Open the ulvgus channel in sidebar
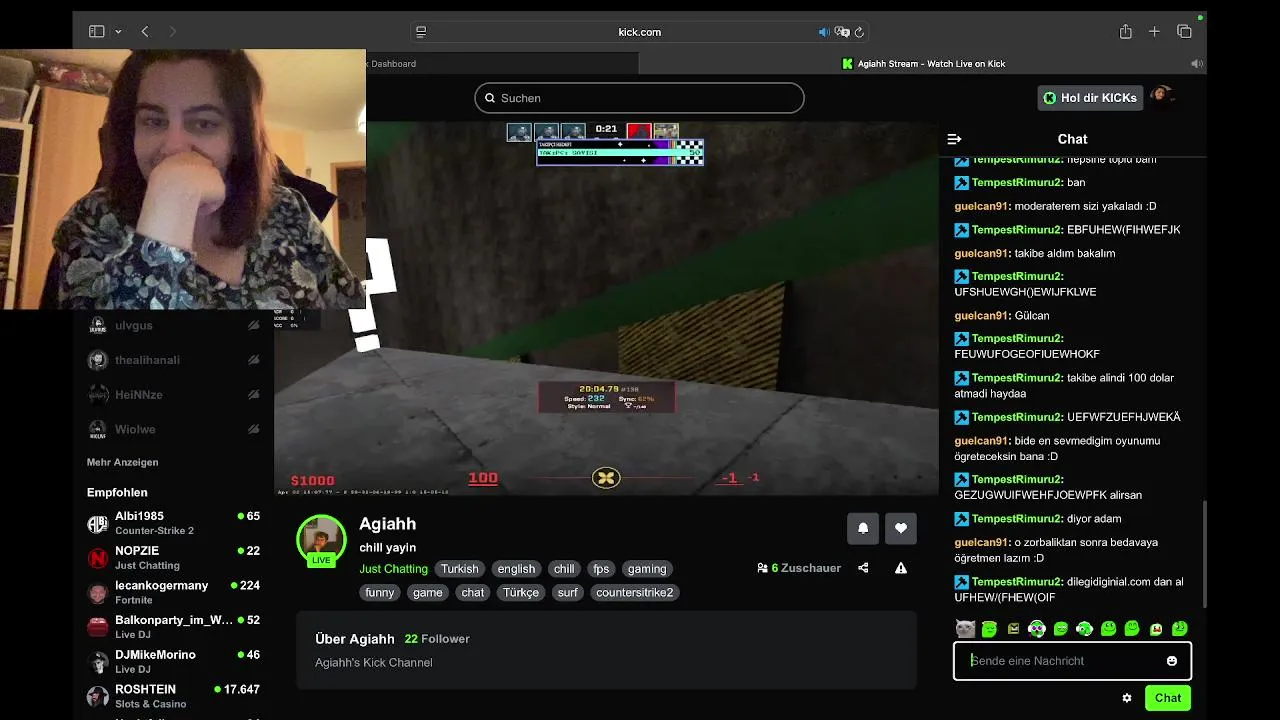 tap(172, 325)
